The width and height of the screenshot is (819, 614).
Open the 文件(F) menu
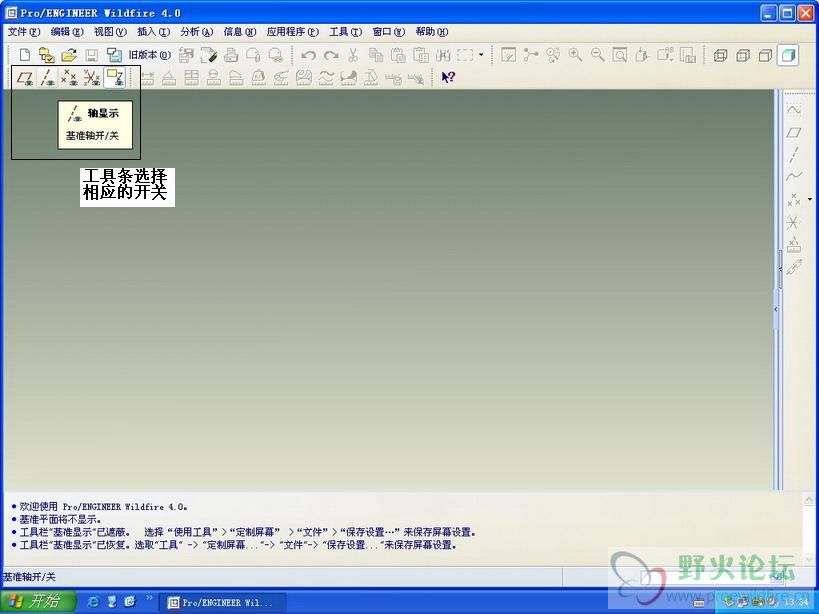coord(24,32)
